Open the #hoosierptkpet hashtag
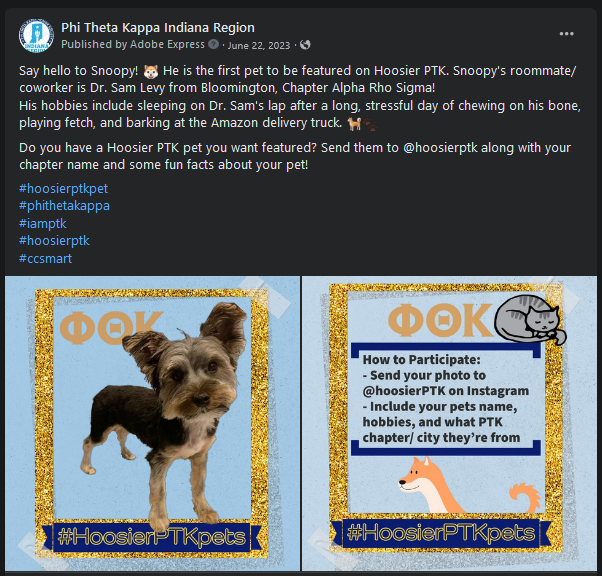 point(63,189)
